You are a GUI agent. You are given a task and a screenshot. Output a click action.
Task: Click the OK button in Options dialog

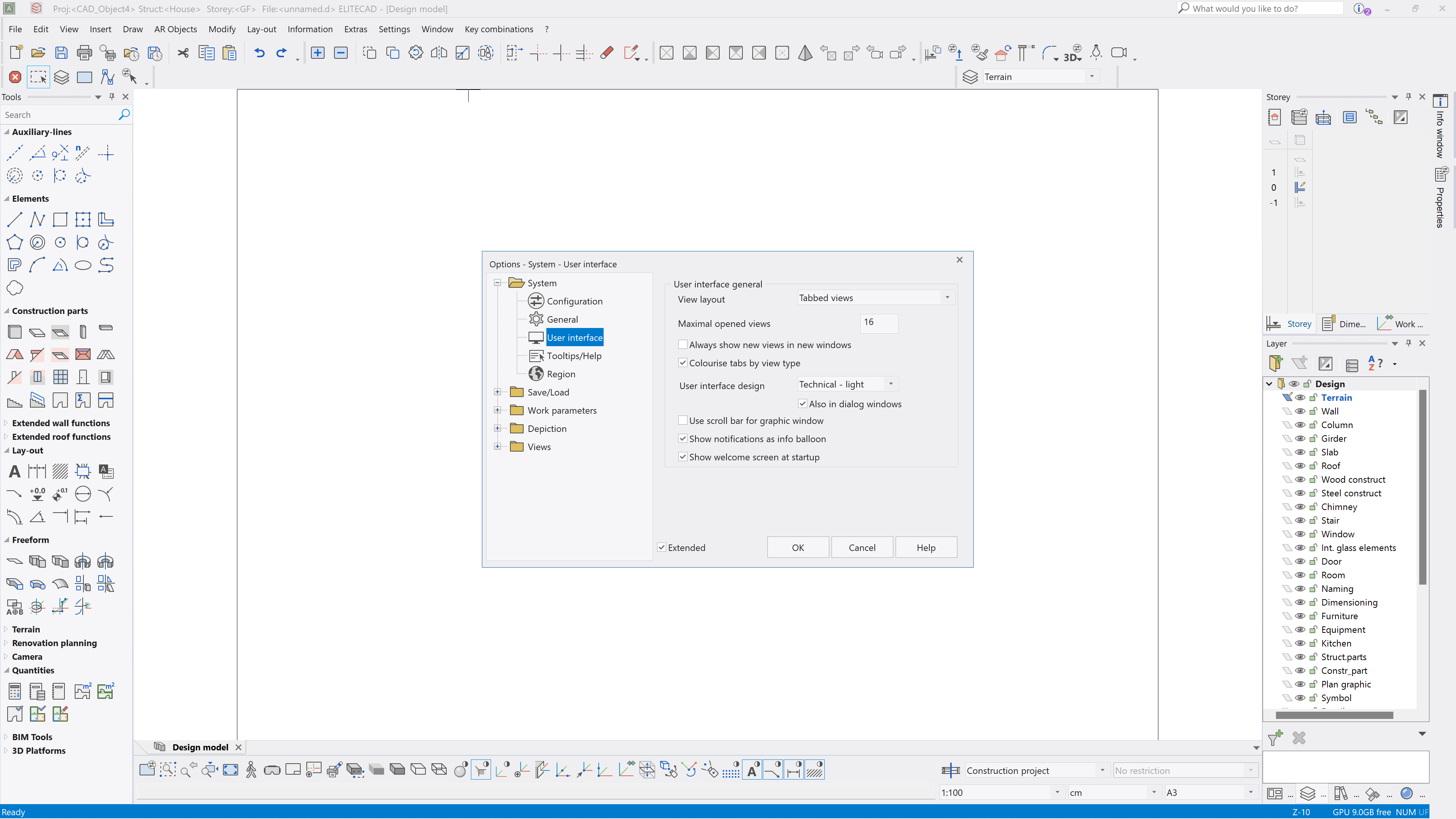(797, 547)
